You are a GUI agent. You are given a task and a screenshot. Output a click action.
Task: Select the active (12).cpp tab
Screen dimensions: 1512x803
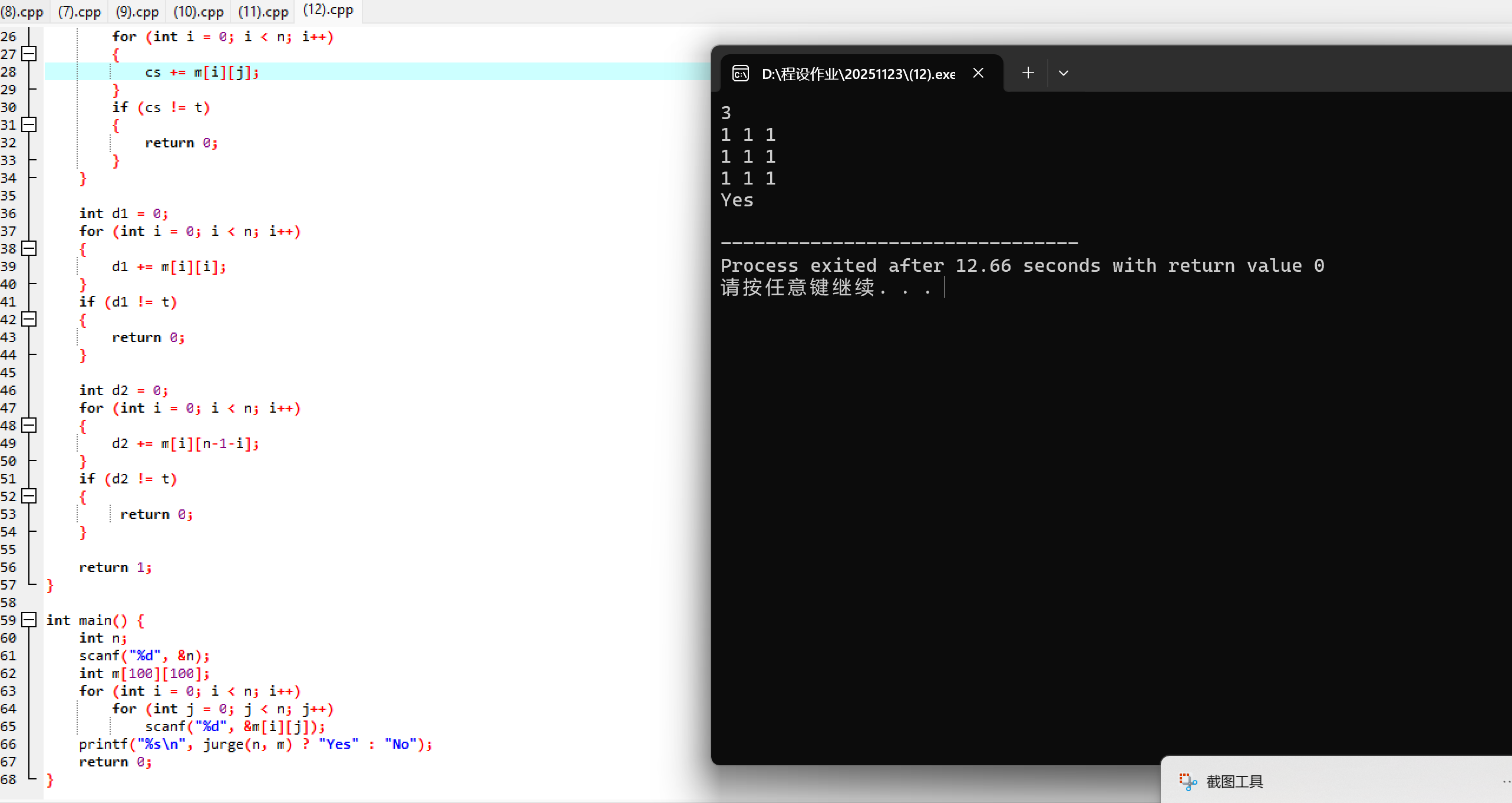[328, 11]
